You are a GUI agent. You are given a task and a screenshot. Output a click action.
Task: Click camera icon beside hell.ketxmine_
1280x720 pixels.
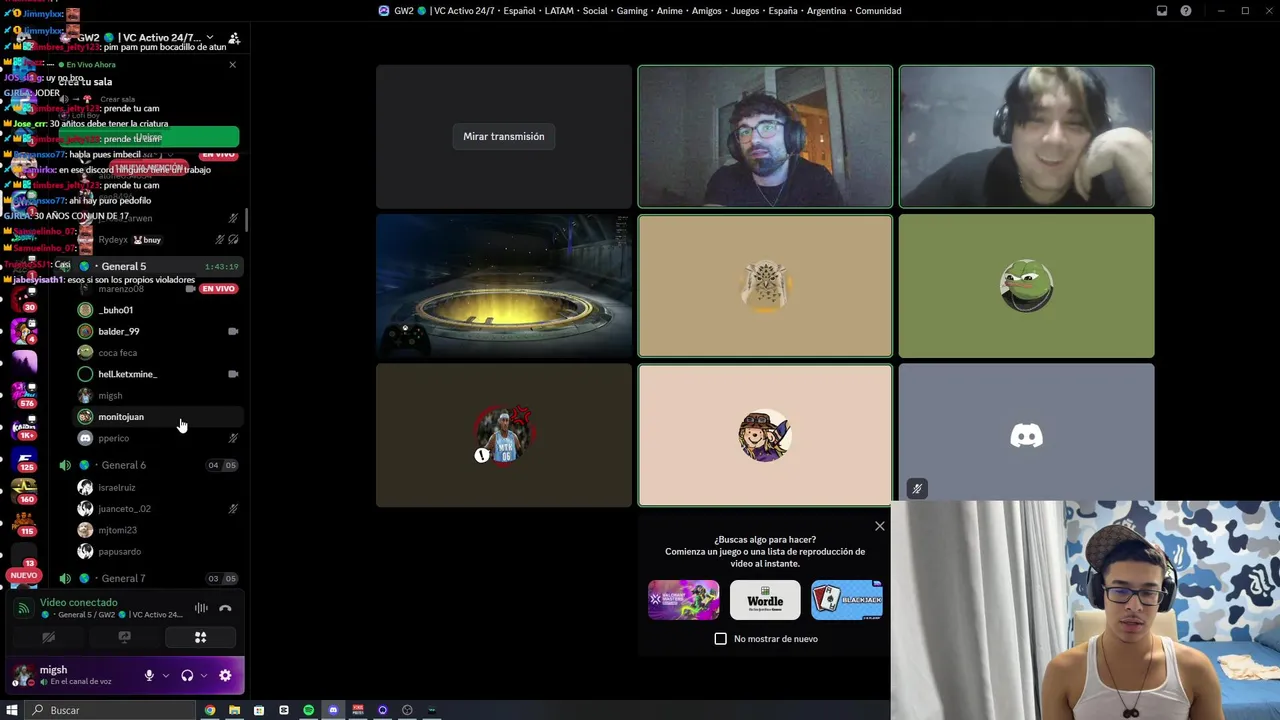[x=233, y=374]
